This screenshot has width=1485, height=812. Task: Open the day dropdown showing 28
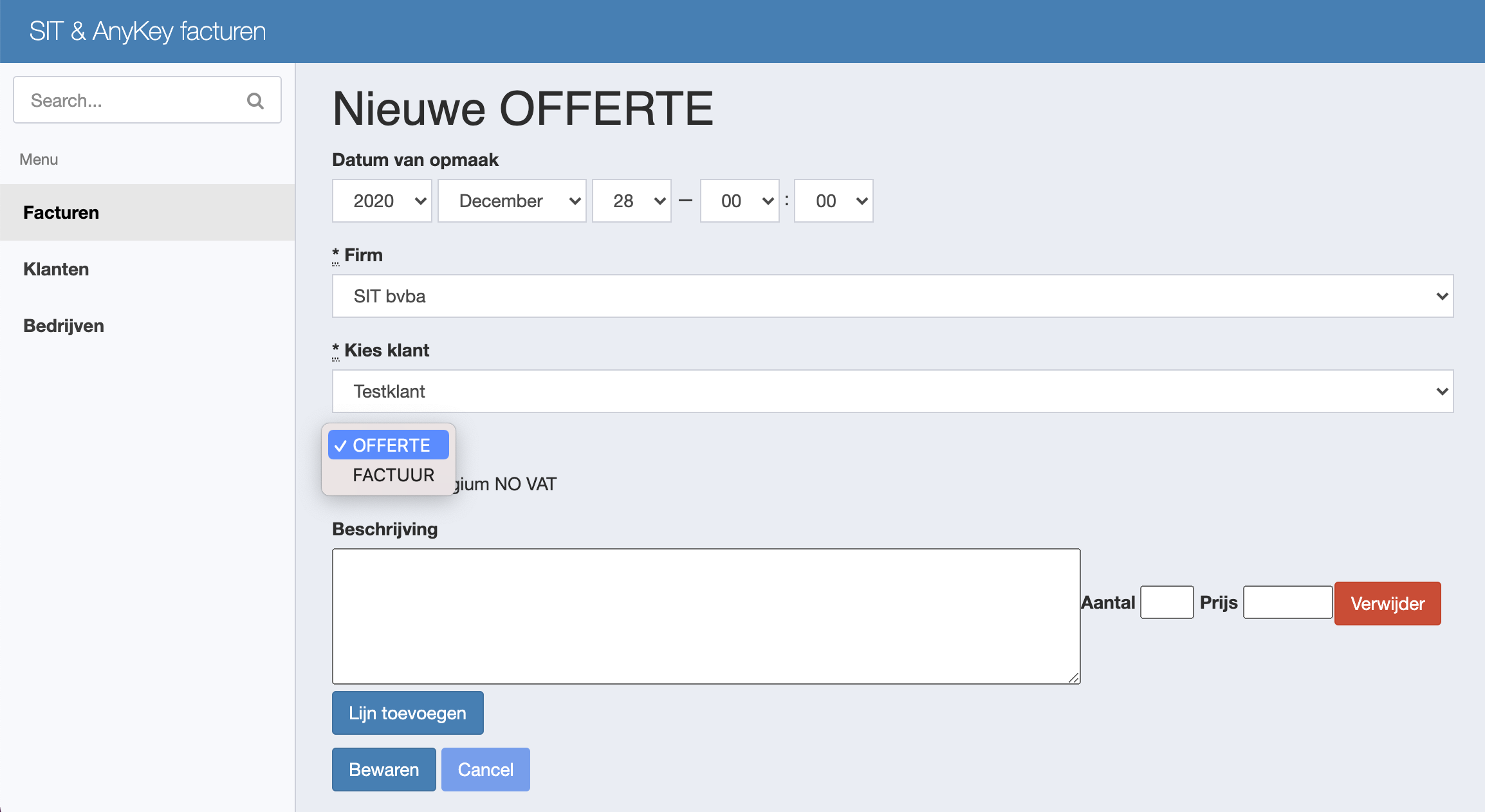[632, 201]
